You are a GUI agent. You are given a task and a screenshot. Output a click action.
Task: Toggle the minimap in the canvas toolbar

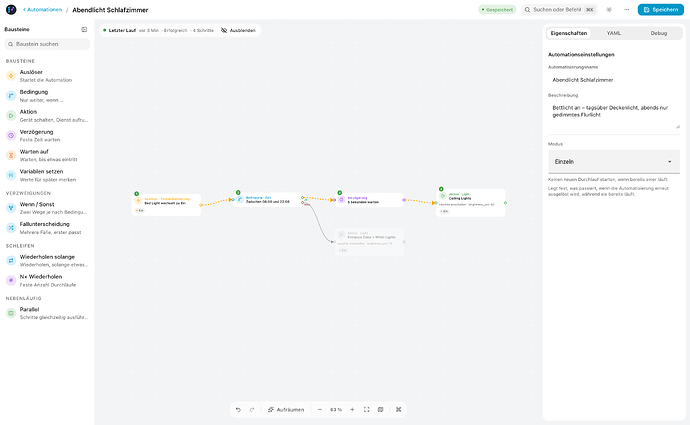click(x=381, y=410)
